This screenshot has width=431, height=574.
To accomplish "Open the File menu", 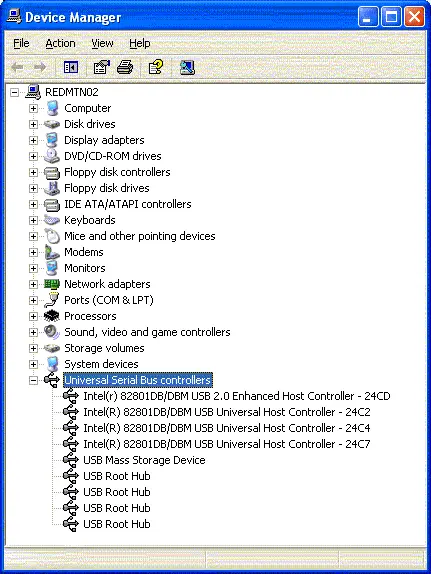I will click(x=21, y=43).
